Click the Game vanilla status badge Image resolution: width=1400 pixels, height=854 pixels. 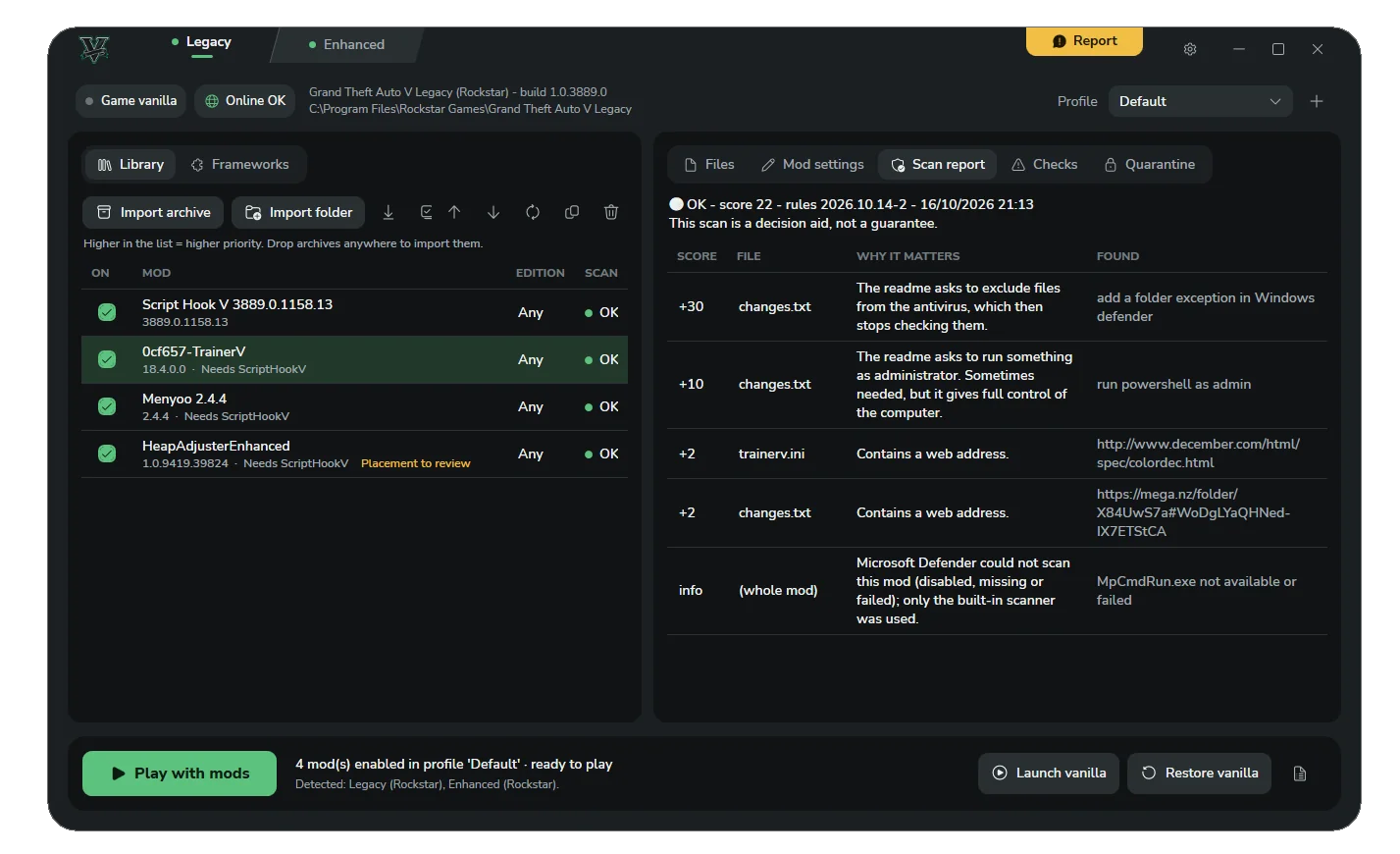point(130,100)
